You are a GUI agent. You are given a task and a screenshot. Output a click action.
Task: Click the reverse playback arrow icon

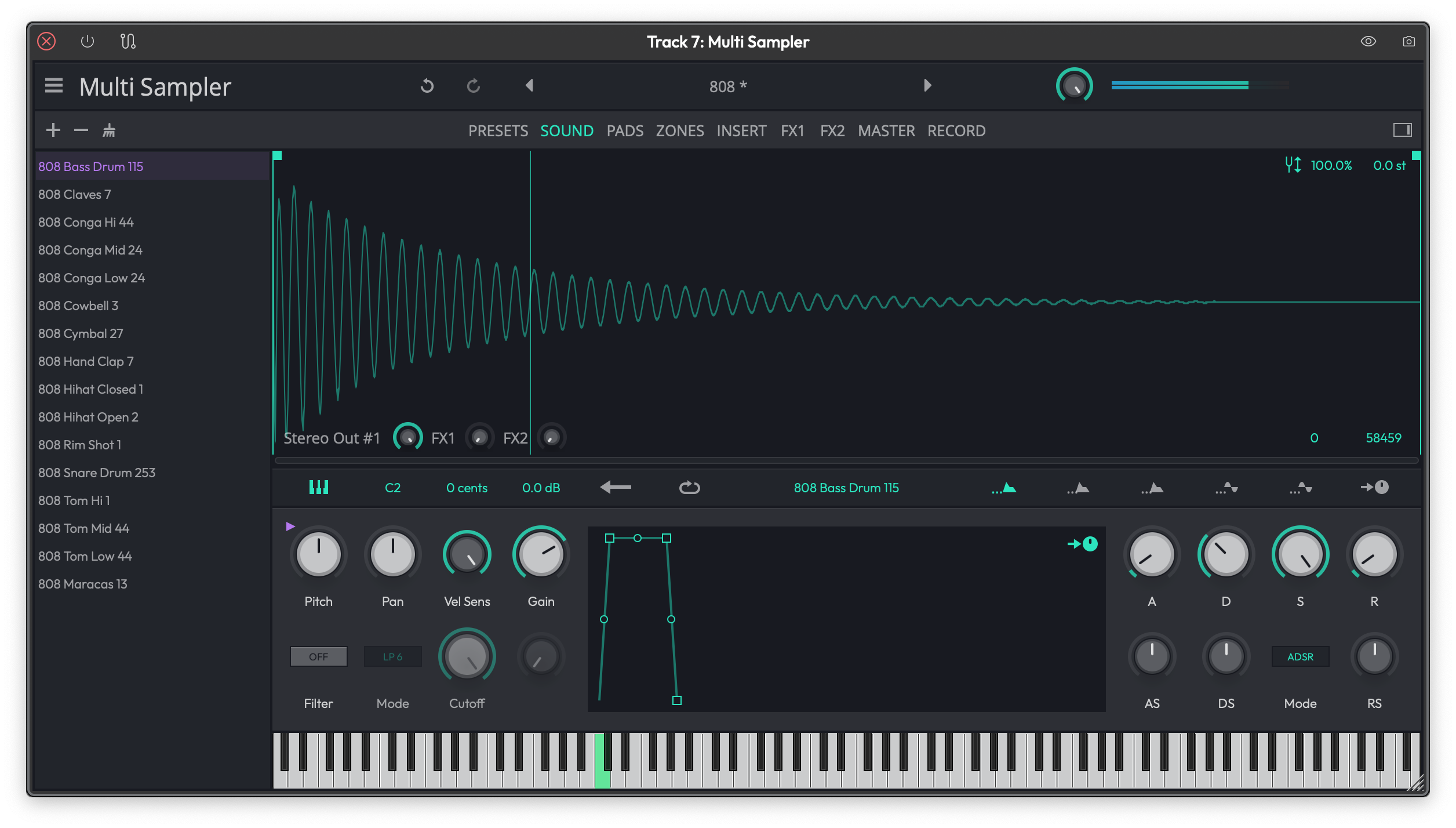(x=616, y=487)
